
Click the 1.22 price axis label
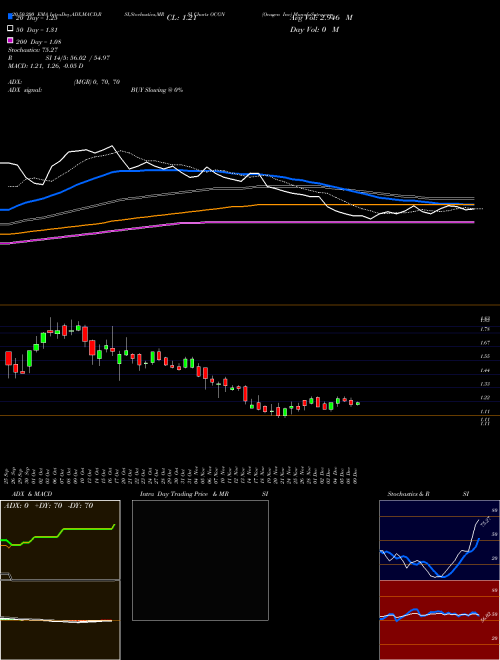pyautogui.click(x=485, y=397)
